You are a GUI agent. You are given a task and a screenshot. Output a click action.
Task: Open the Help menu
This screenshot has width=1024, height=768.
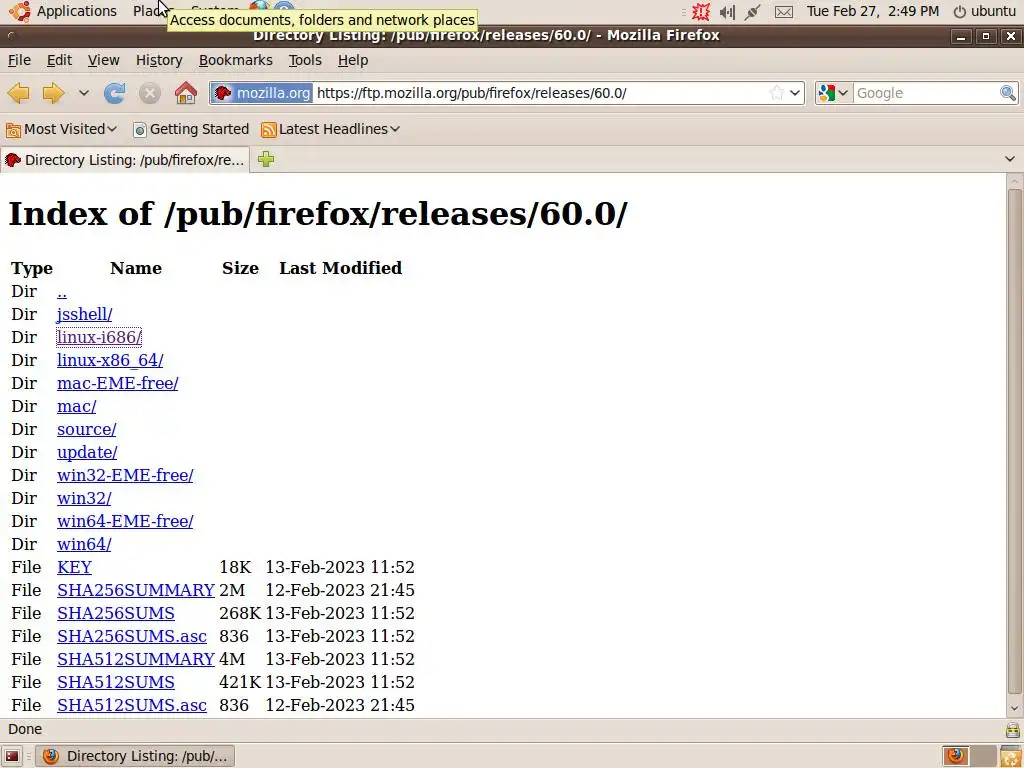353,60
